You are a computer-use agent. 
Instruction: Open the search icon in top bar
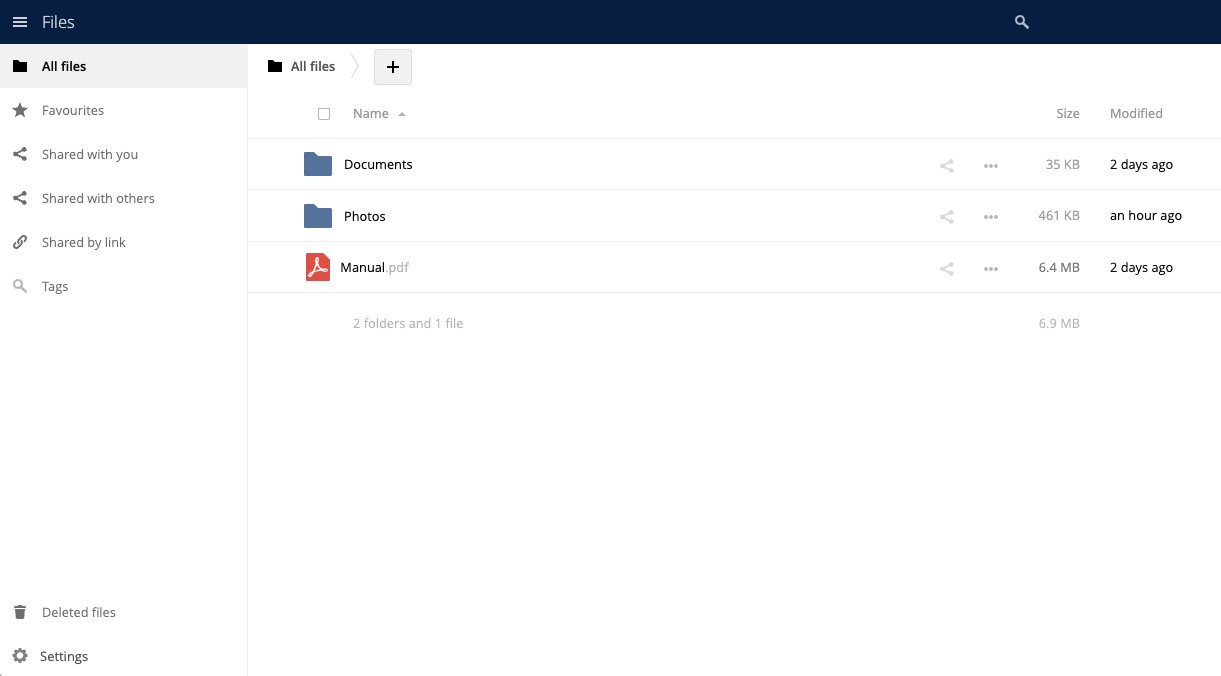coord(1021,21)
